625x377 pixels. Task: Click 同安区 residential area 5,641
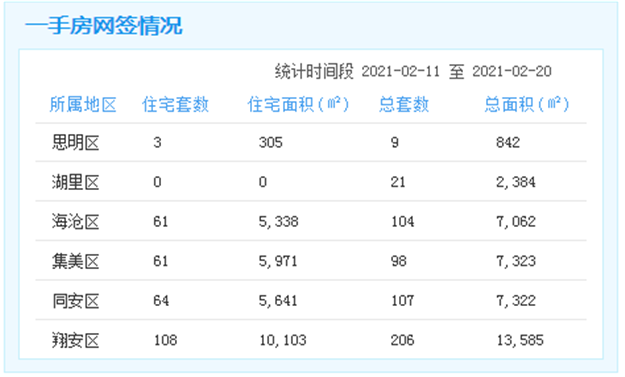[278, 300]
